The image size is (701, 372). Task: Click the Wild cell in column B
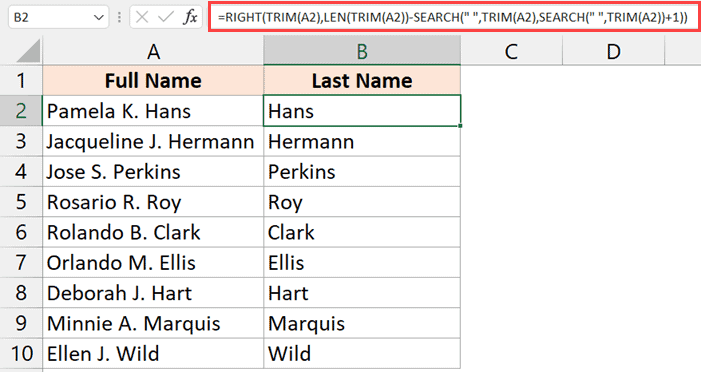pos(362,353)
